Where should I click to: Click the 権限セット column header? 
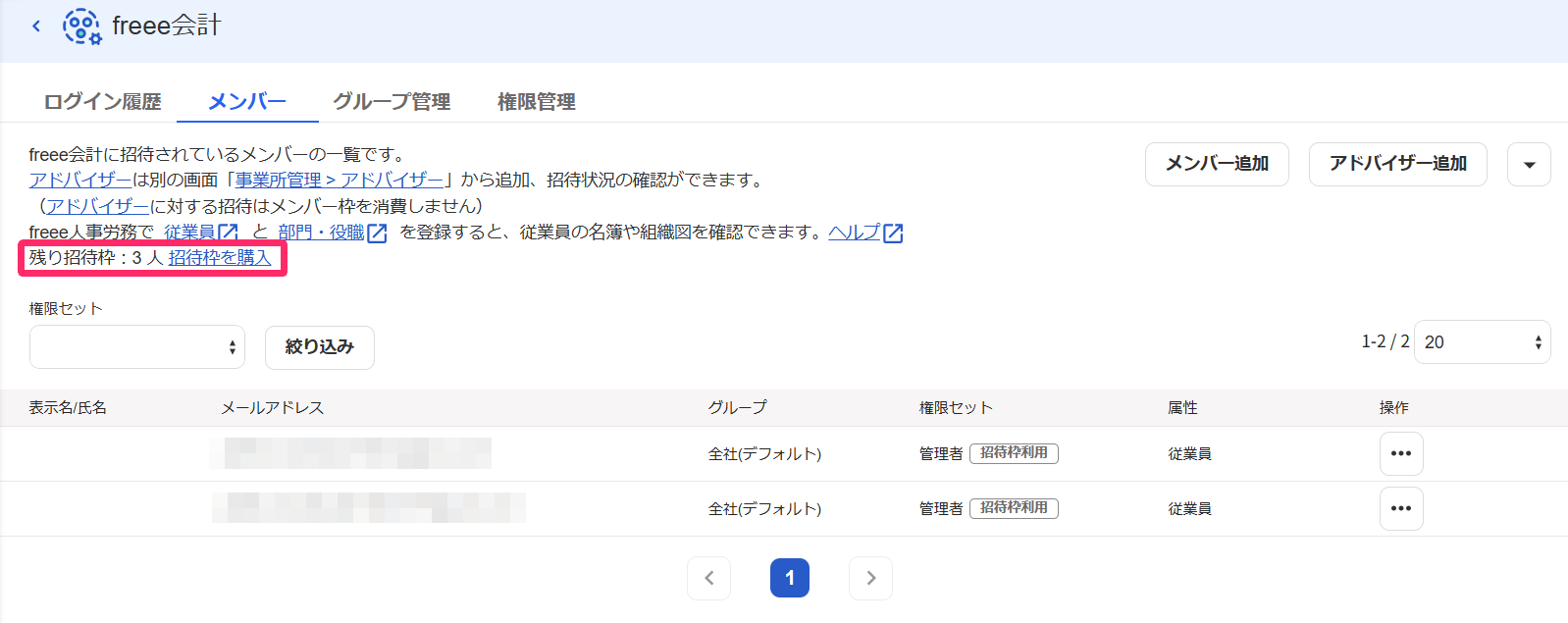956,407
